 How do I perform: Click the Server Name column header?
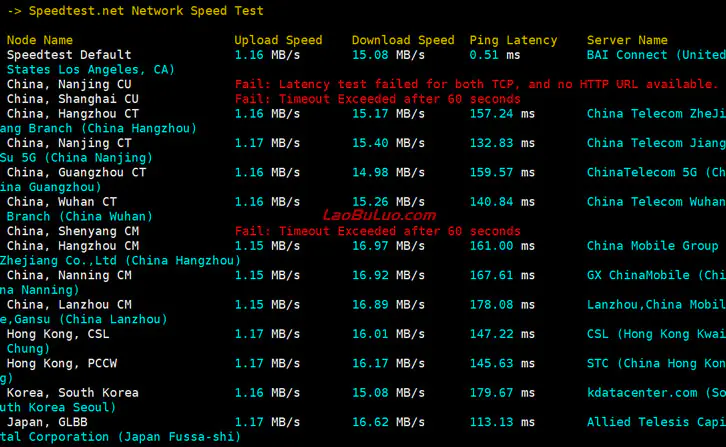(627, 40)
